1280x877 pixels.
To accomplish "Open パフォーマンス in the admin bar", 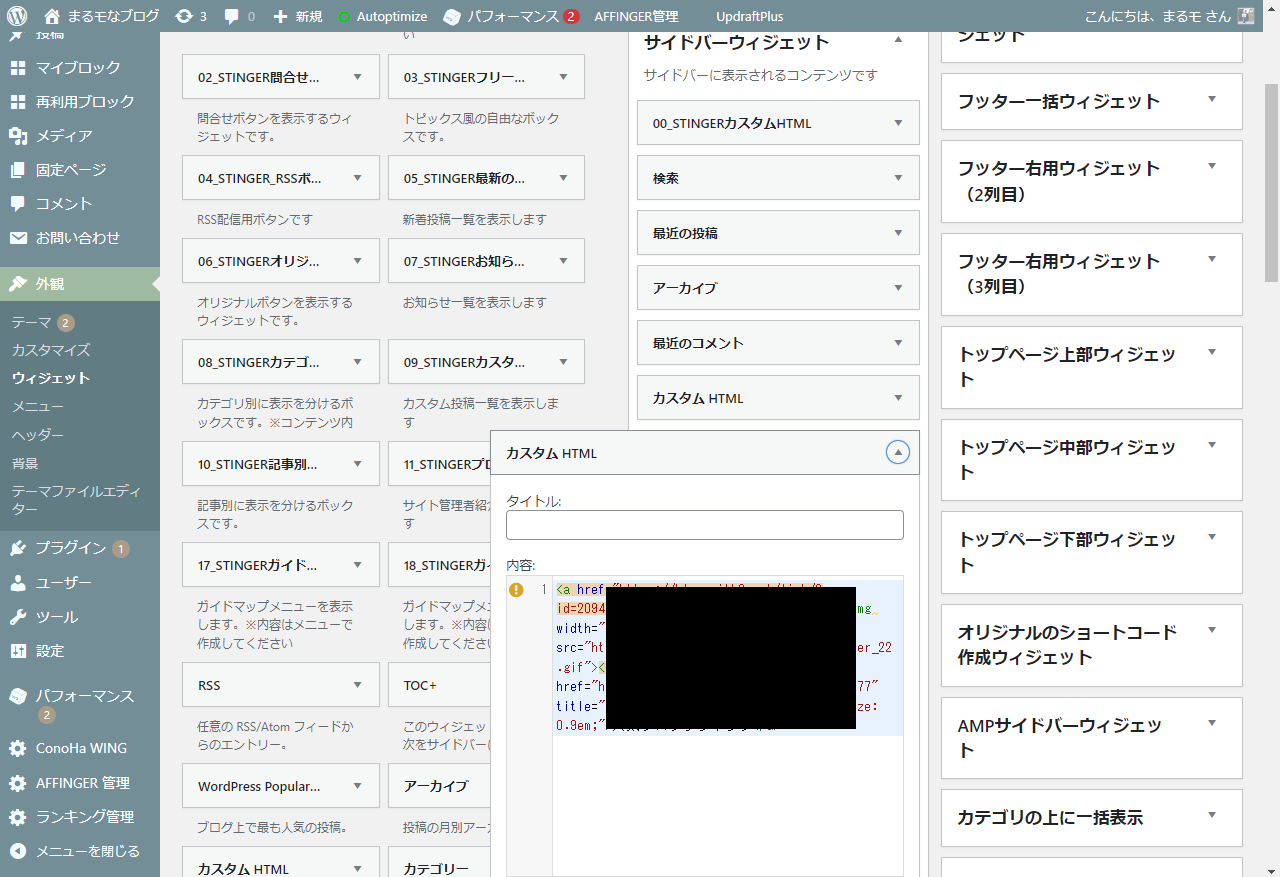I will [x=510, y=16].
